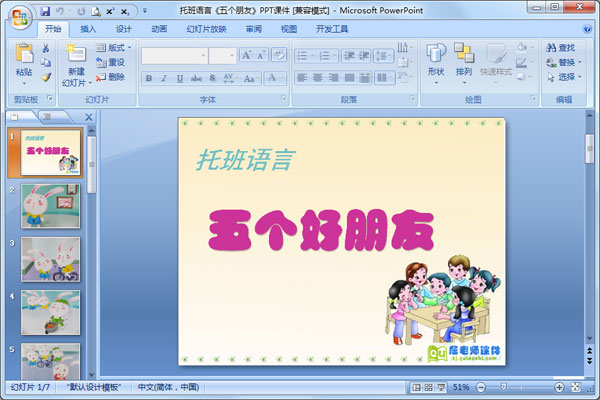Adjust the zoom slider handle

coord(504,387)
